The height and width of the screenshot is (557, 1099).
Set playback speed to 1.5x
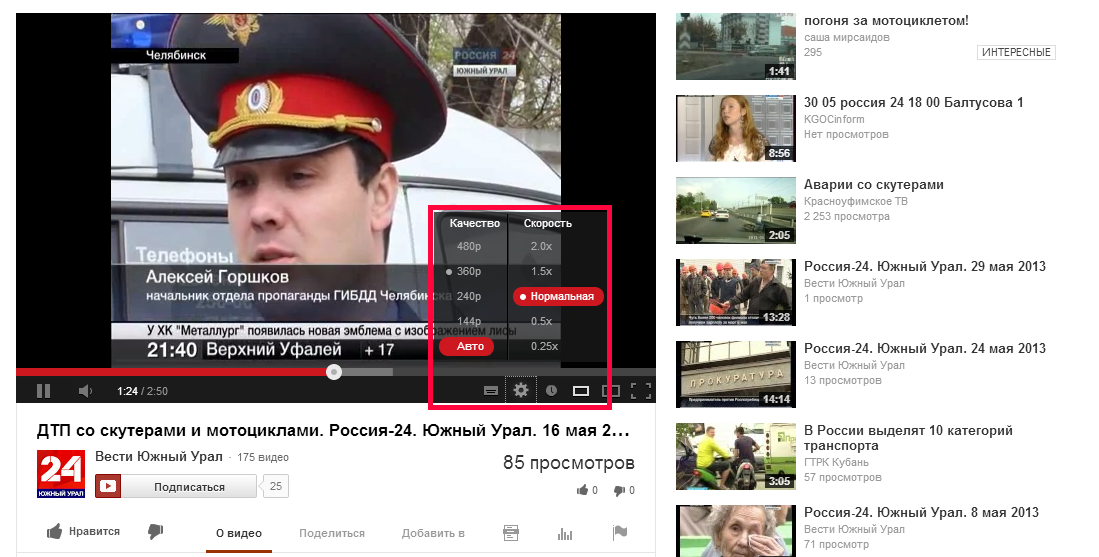541,271
